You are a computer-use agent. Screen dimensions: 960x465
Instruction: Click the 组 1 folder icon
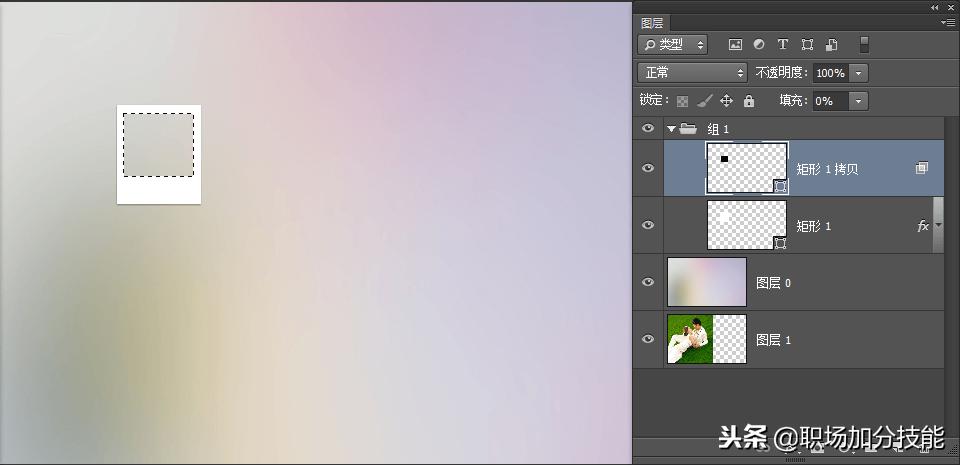pos(688,128)
